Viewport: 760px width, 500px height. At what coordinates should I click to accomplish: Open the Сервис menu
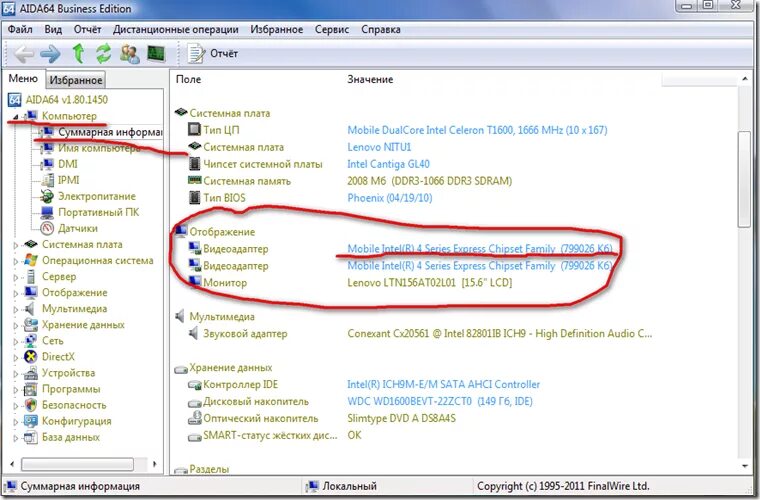[x=332, y=30]
